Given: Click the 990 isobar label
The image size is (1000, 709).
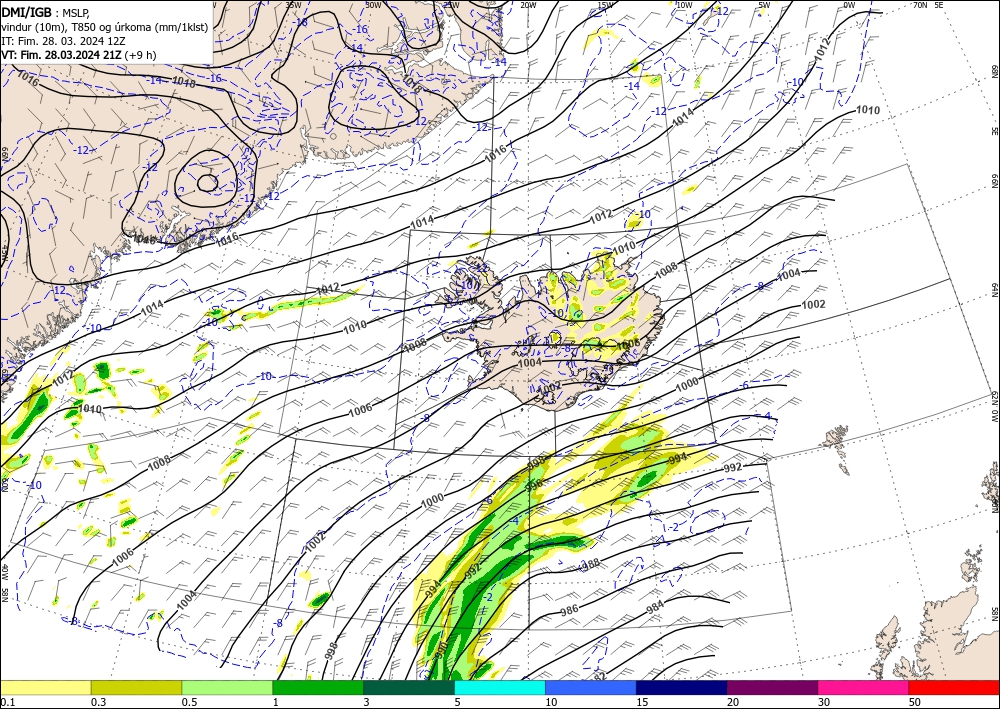Looking at the screenshot, I should point(441,650).
